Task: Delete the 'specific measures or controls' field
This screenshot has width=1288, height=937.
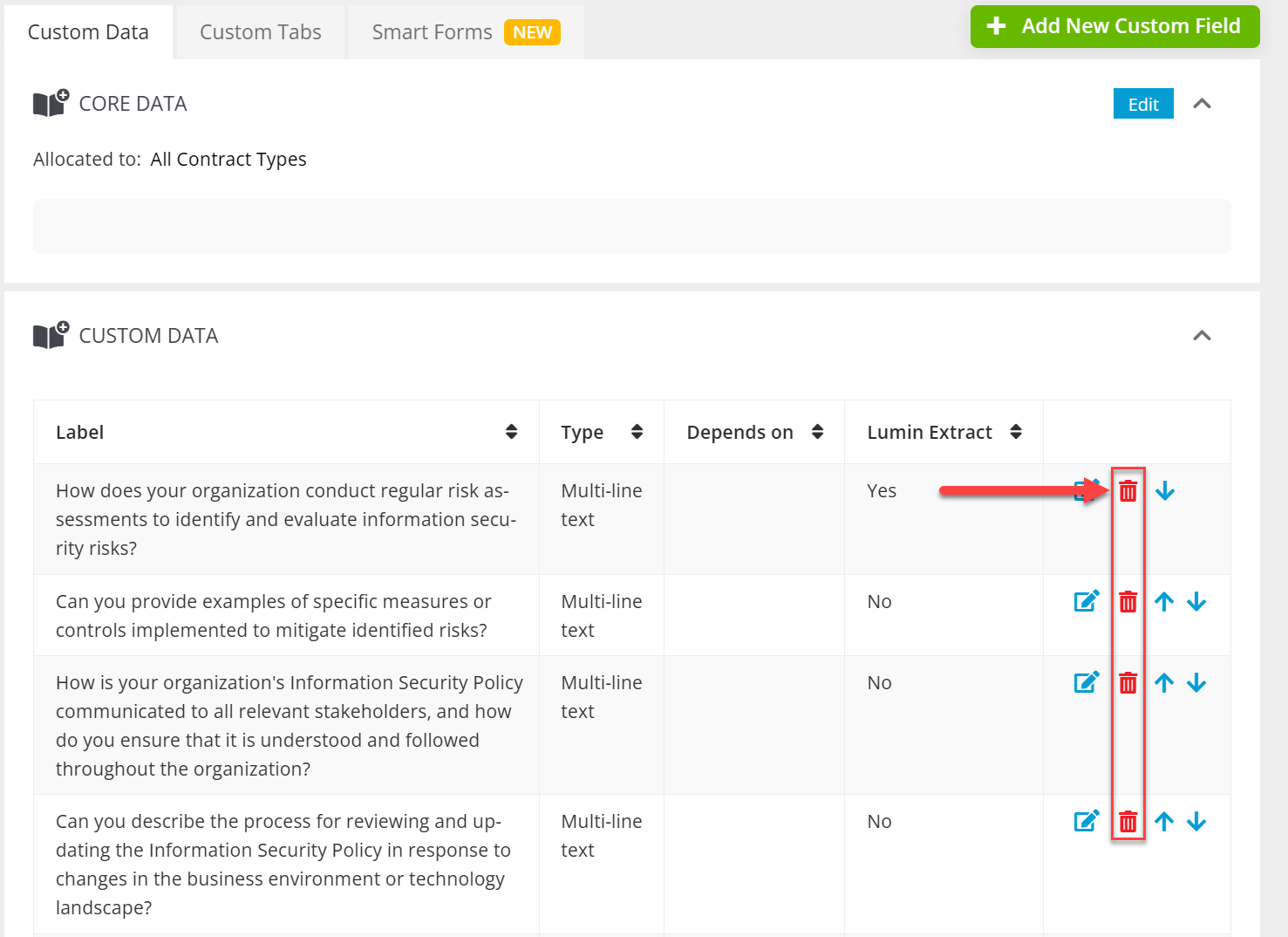Action: [1128, 602]
